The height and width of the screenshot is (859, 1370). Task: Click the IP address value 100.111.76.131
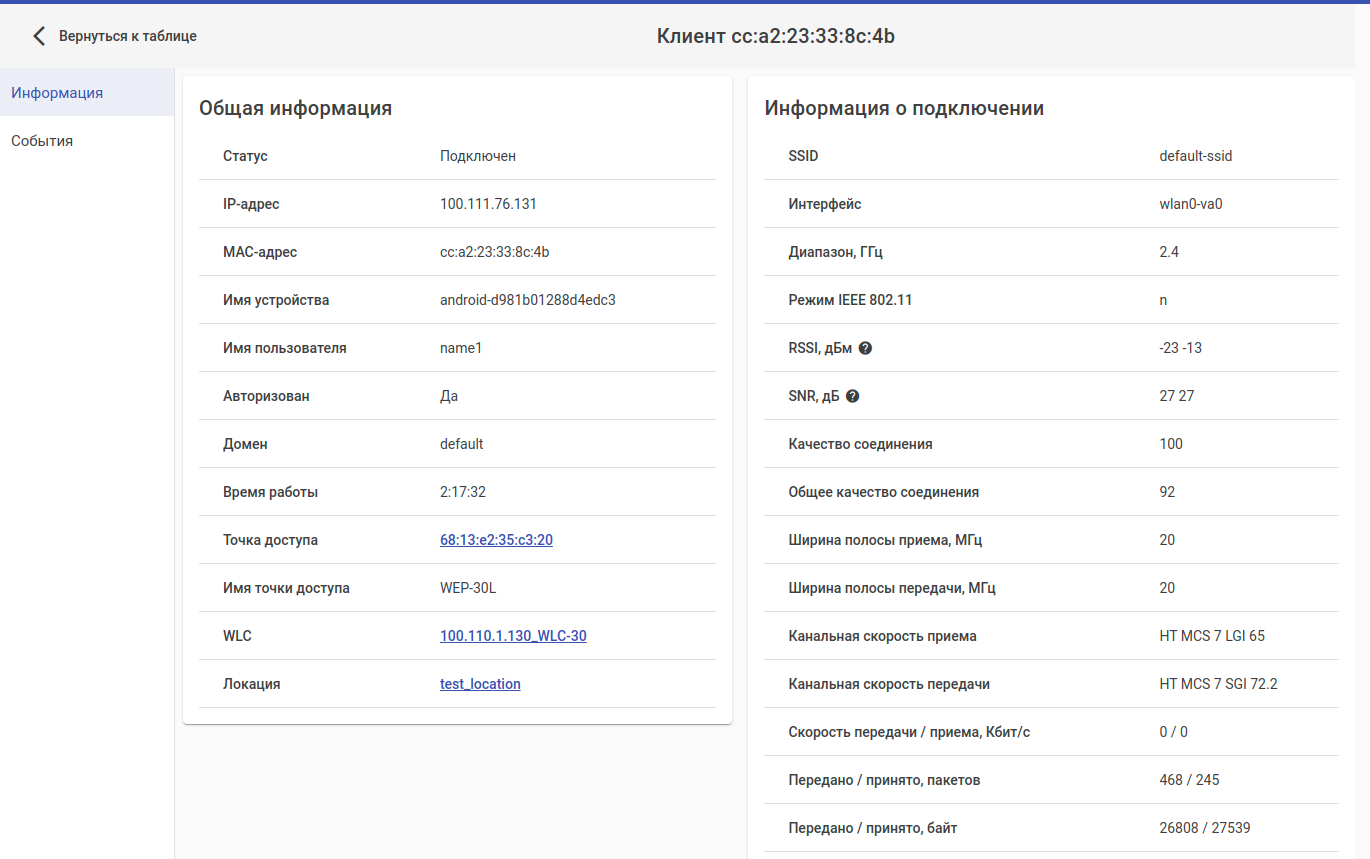point(488,204)
